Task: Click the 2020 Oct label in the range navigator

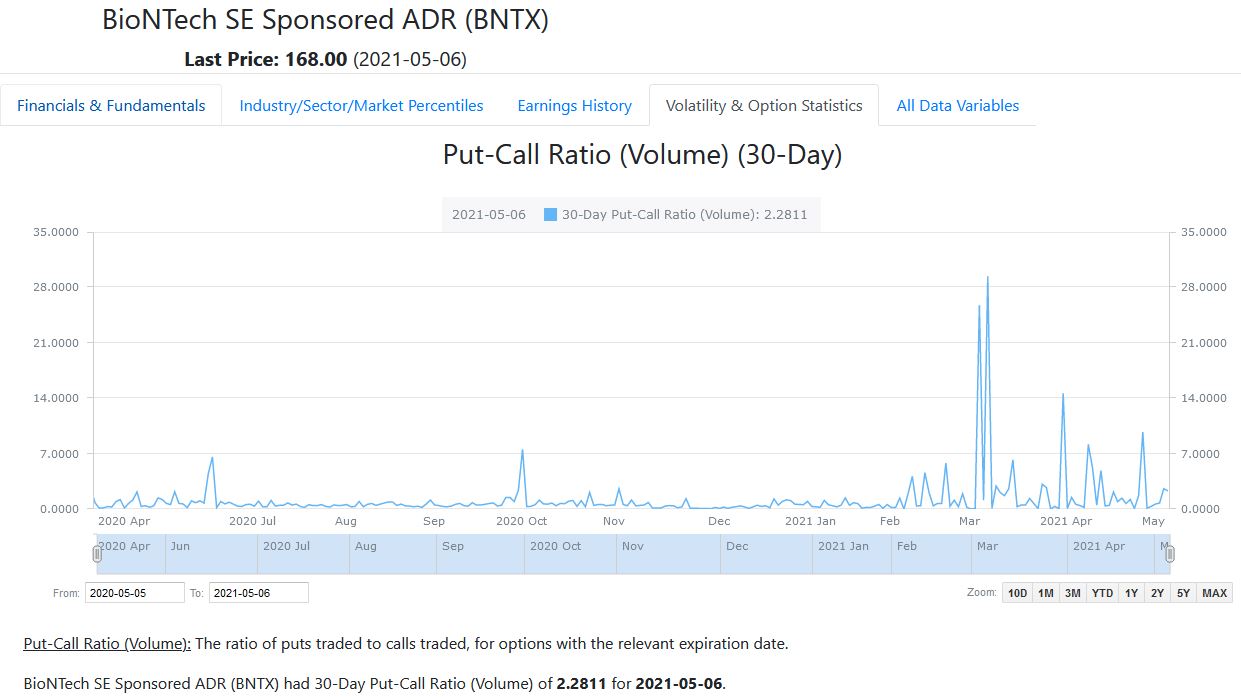Action: point(555,546)
